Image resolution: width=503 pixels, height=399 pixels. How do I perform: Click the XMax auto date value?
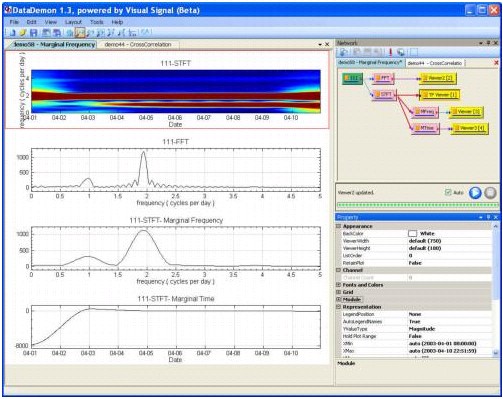point(442,351)
